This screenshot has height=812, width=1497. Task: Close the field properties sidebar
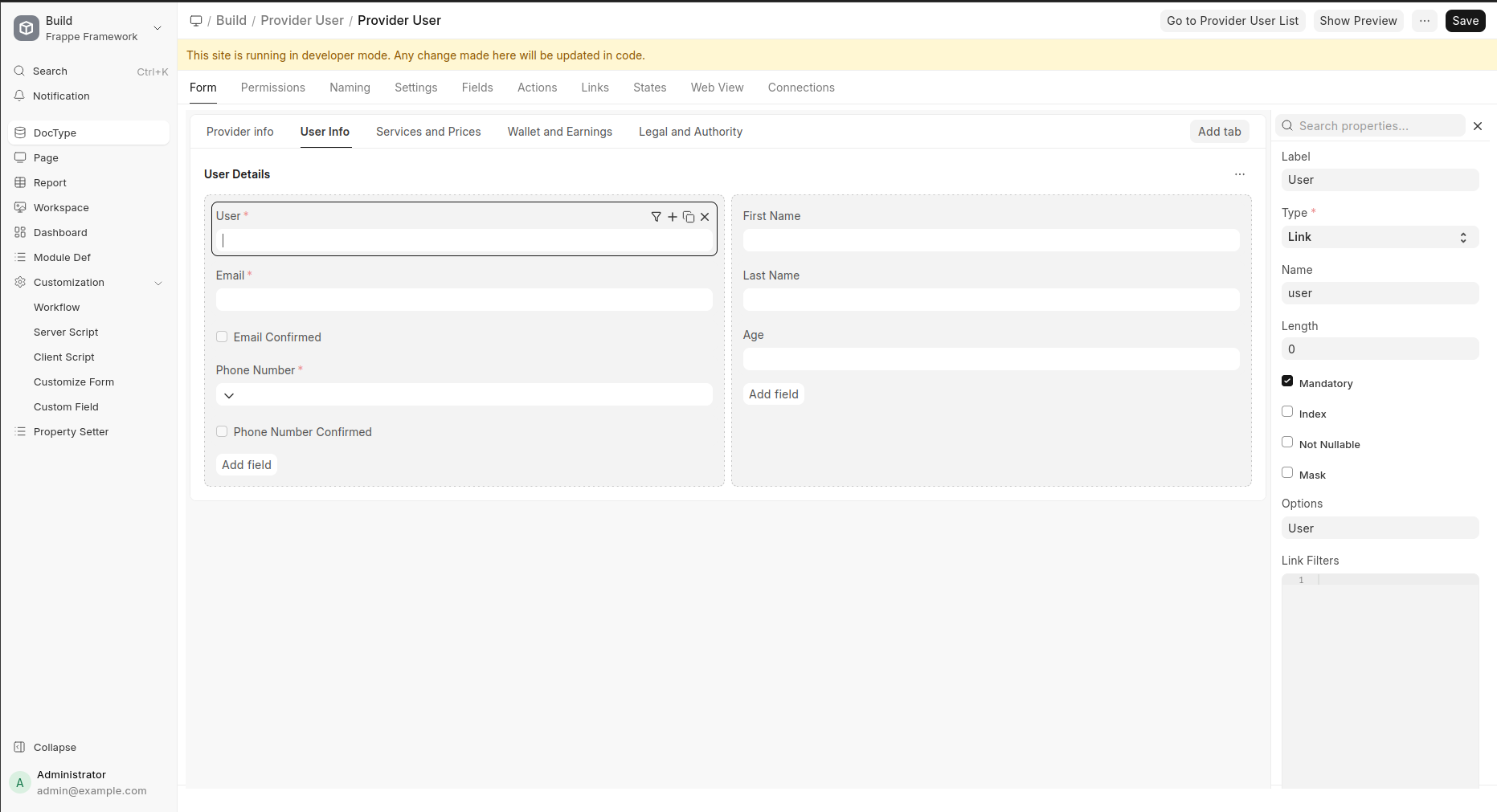(1478, 126)
